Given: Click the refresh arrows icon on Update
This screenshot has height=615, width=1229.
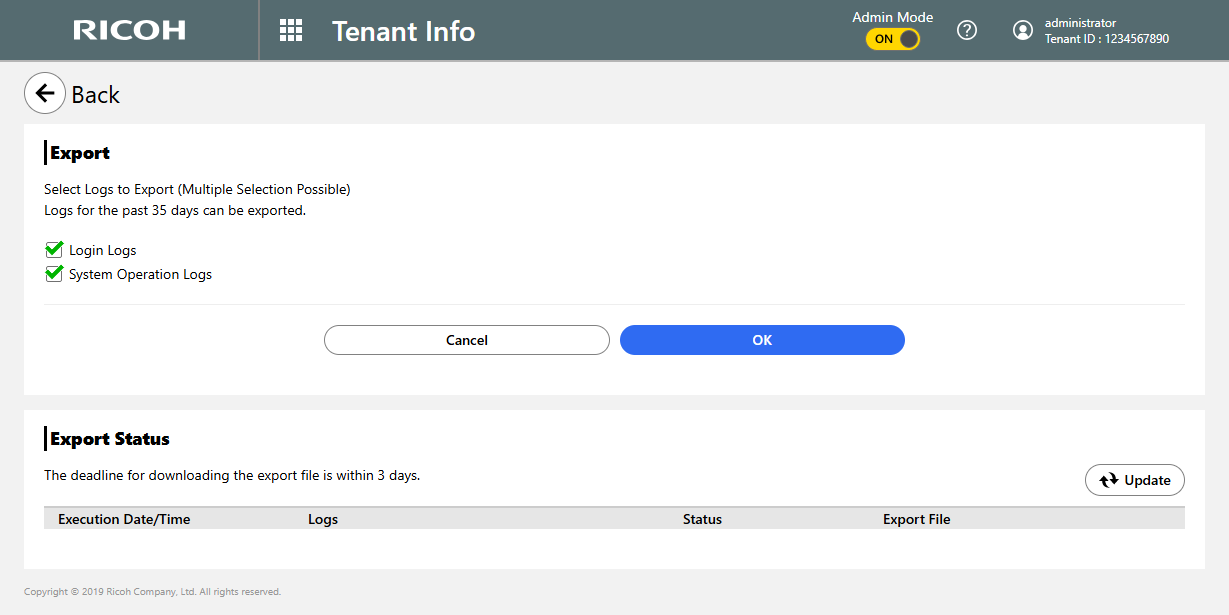Looking at the screenshot, I should [1108, 480].
